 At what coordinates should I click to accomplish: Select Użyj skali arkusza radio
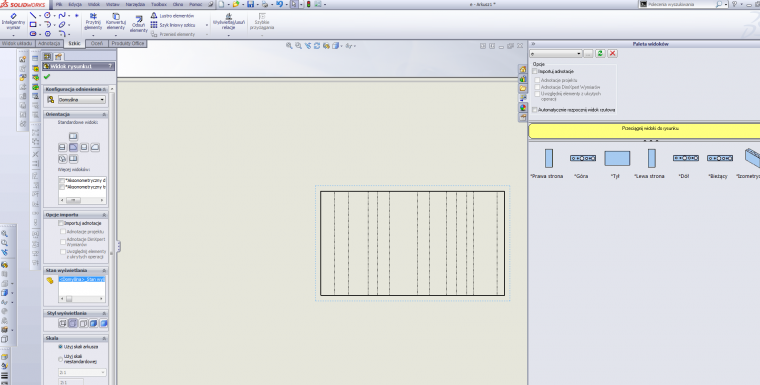(61, 347)
